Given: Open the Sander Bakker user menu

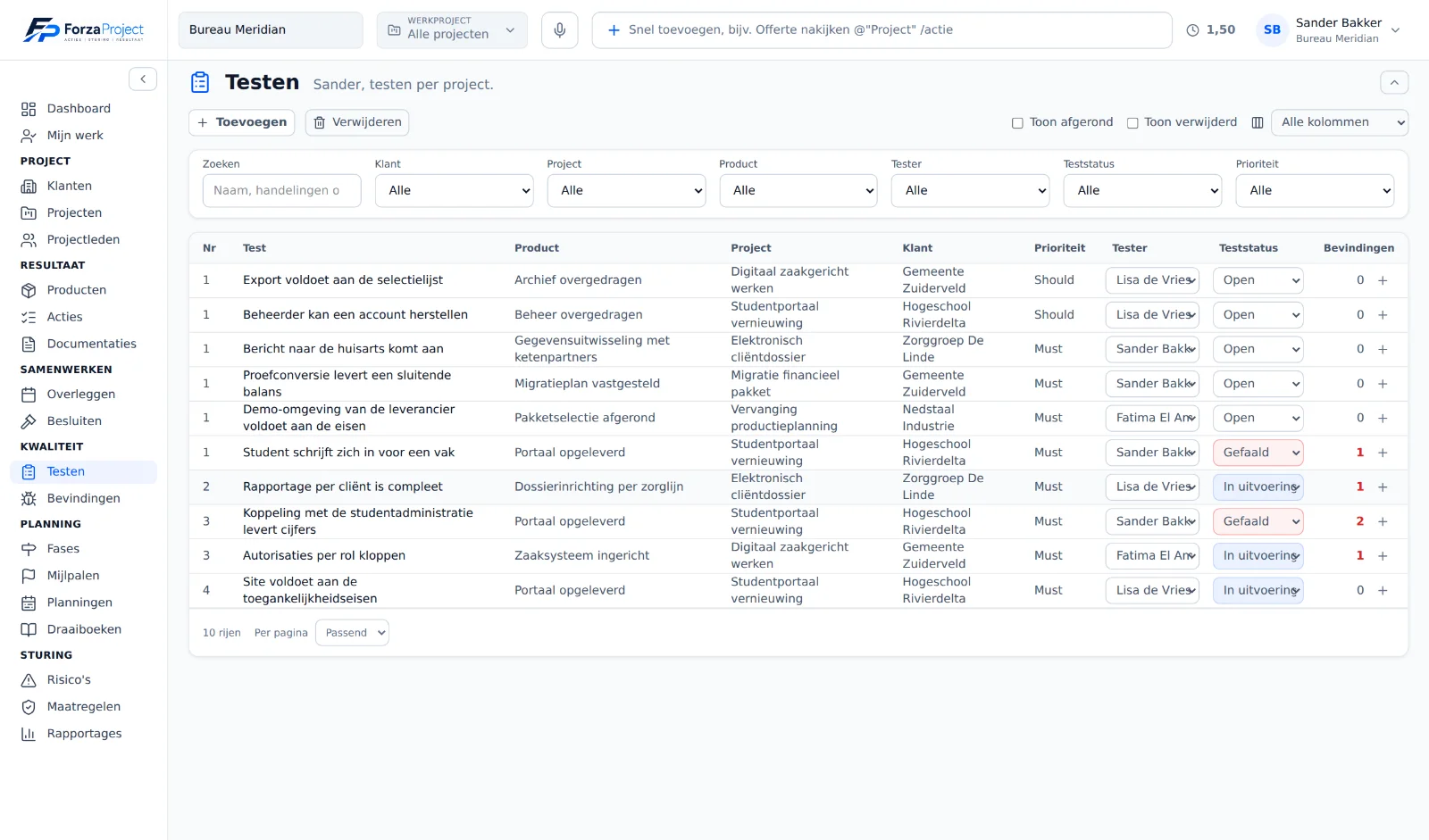Looking at the screenshot, I should click(x=1330, y=30).
